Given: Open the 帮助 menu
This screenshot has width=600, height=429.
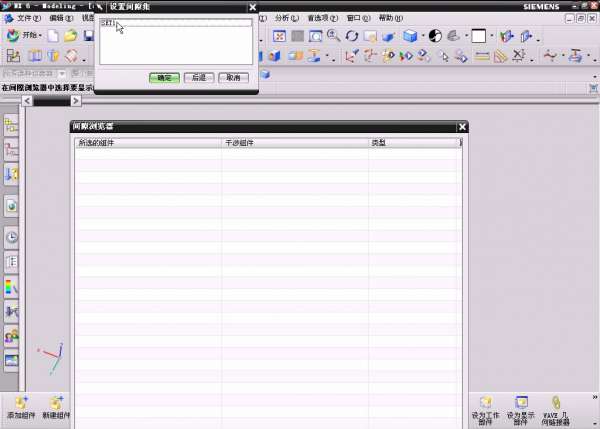Looking at the screenshot, I should (x=390, y=18).
